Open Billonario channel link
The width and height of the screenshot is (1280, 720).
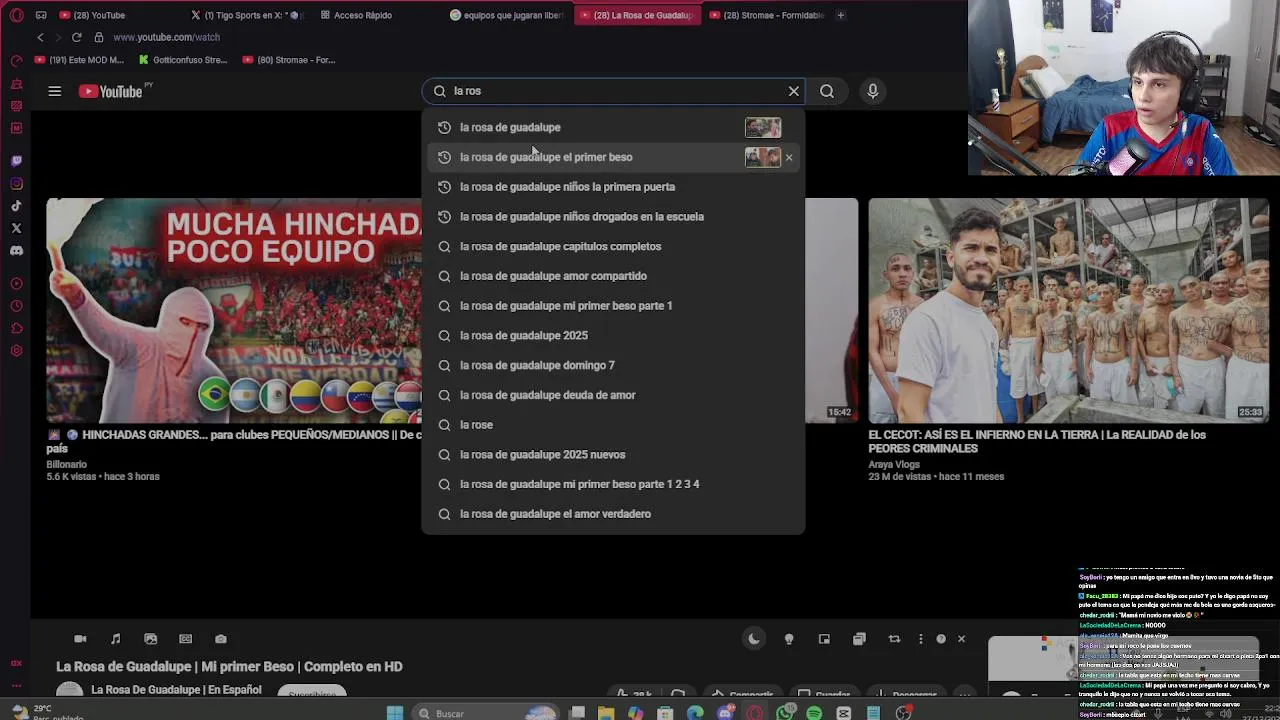pyautogui.click(x=67, y=465)
